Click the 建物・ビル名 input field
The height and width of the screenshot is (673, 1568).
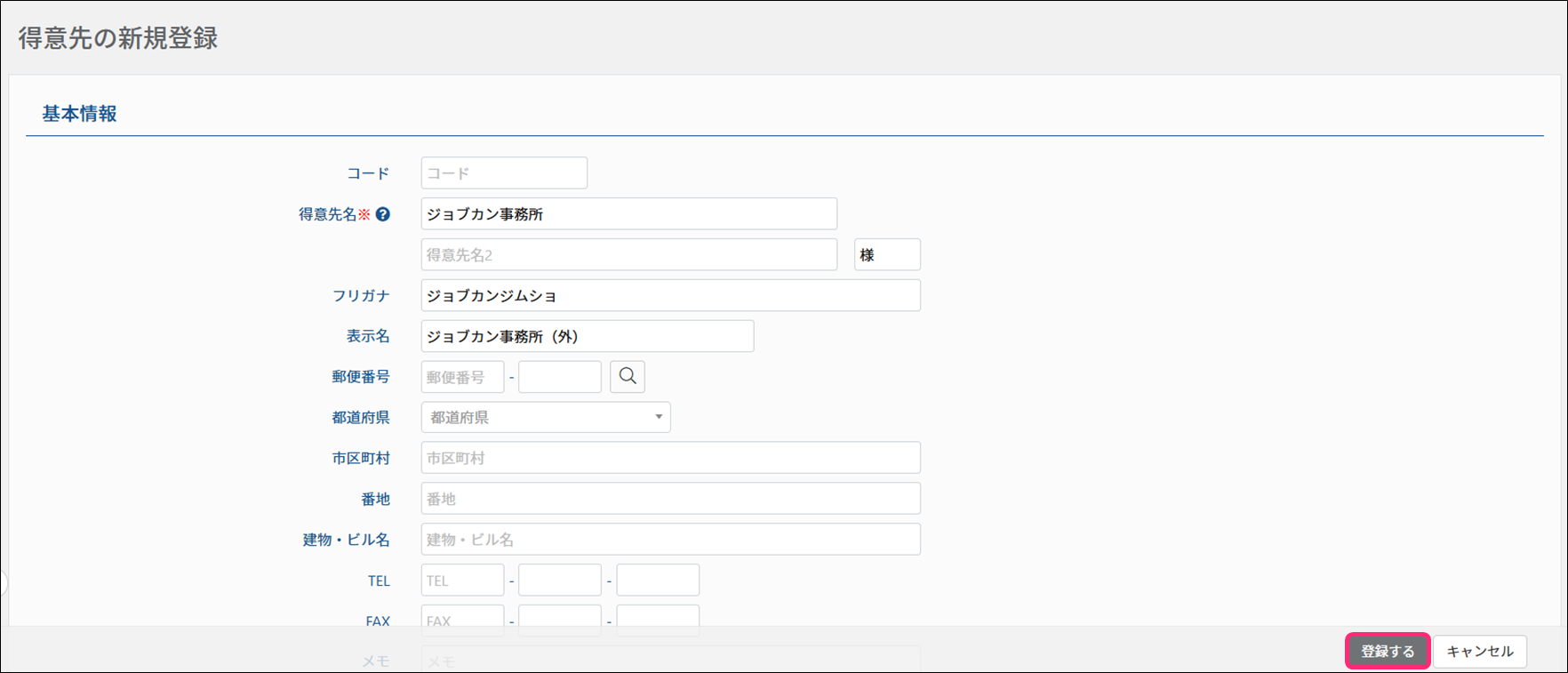tap(670, 540)
